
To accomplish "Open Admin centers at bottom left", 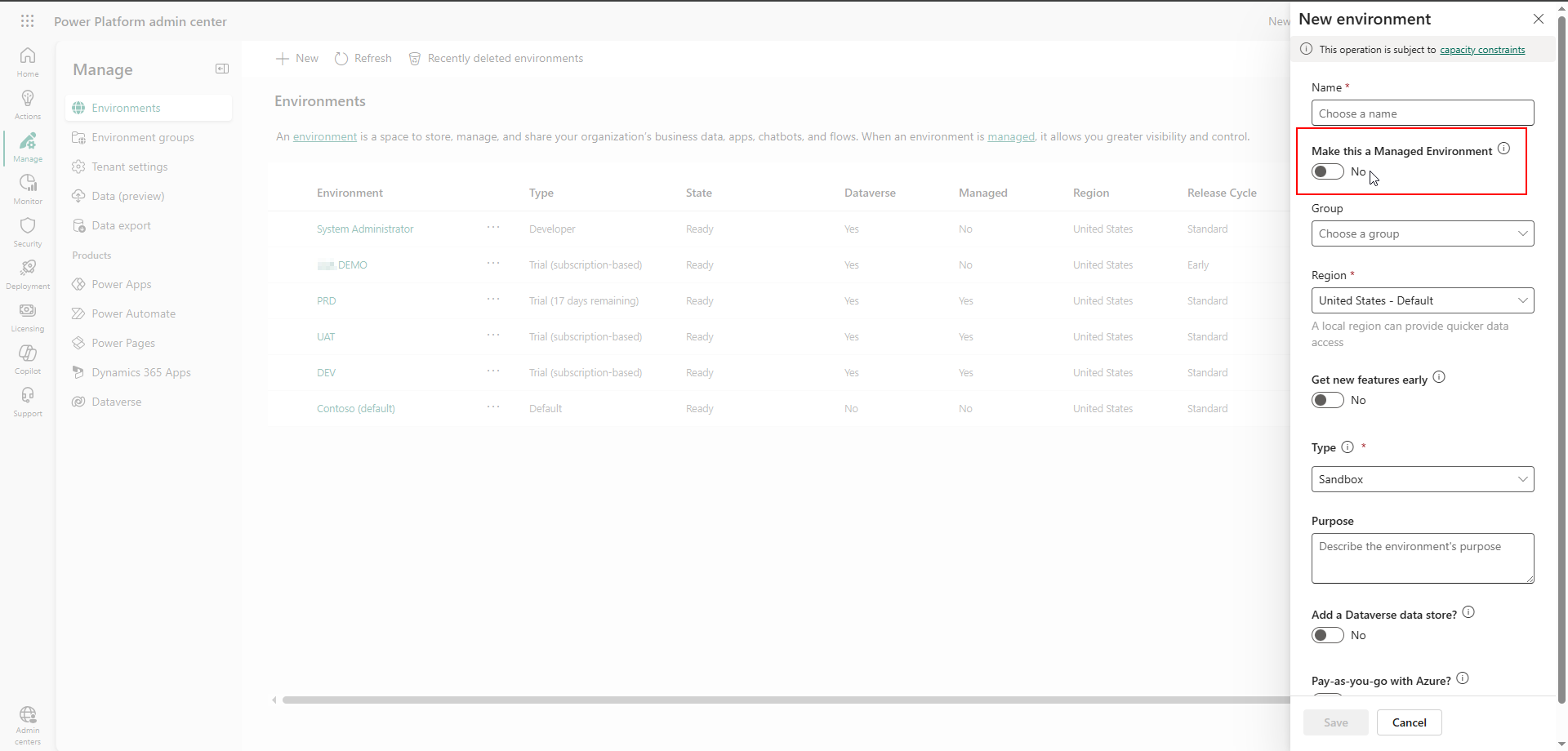I will click(x=28, y=724).
